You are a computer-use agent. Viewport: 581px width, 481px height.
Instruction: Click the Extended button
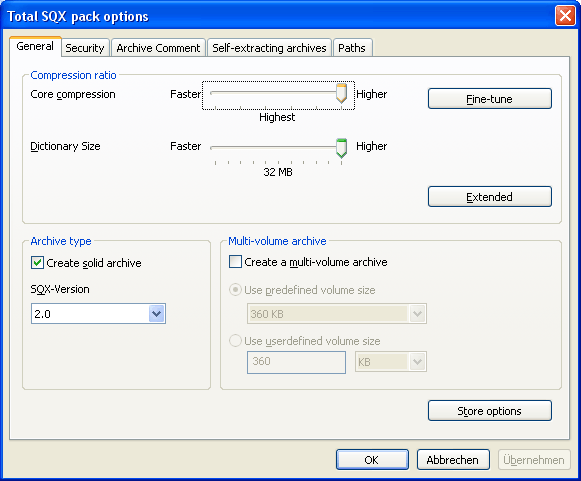click(x=489, y=196)
